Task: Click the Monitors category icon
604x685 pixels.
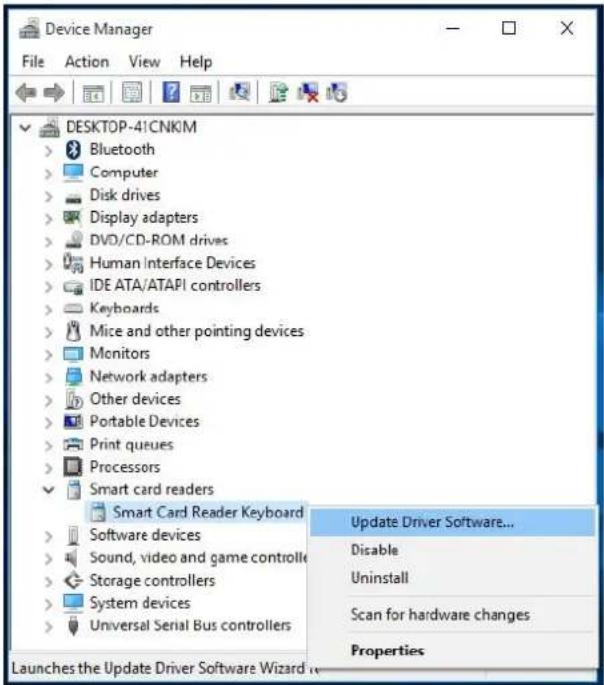Action: (73, 354)
